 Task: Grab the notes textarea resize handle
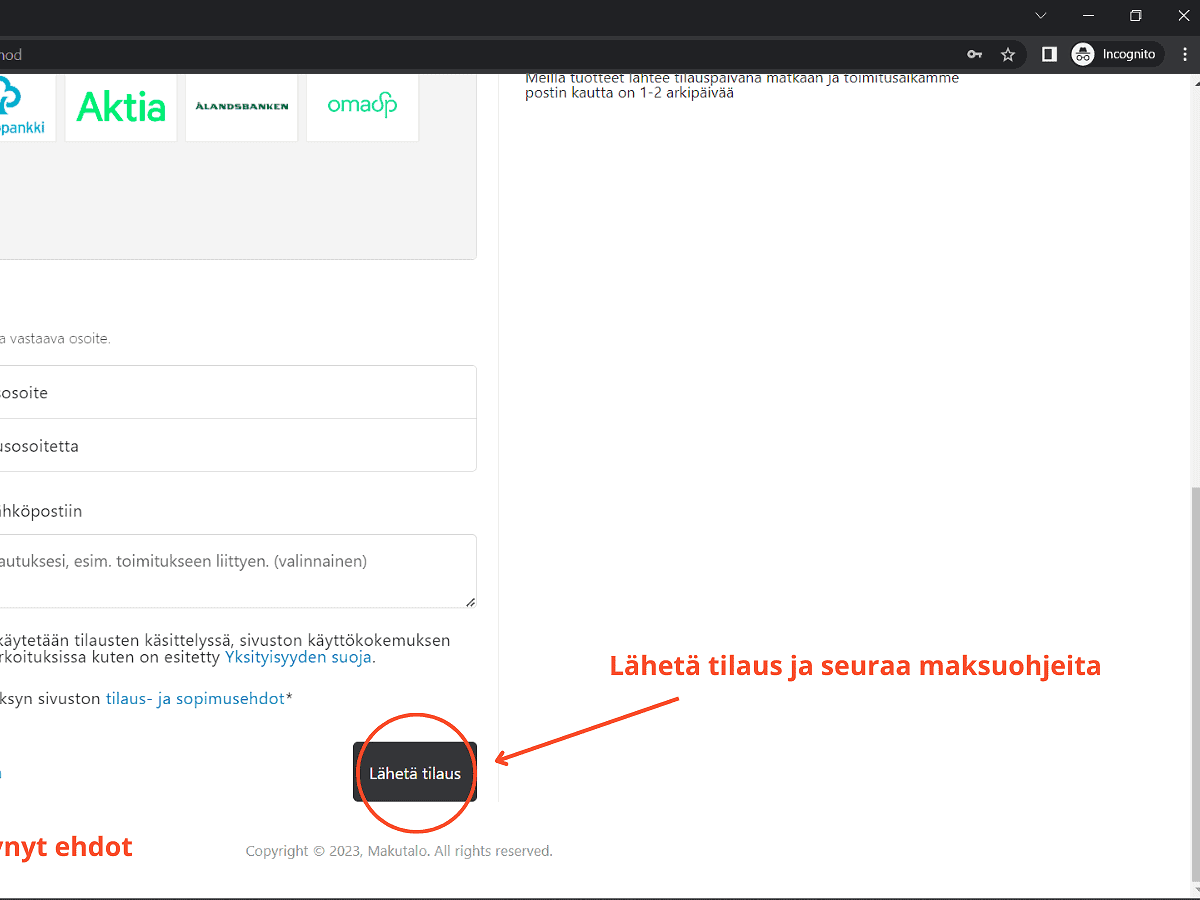pyautogui.click(x=470, y=601)
